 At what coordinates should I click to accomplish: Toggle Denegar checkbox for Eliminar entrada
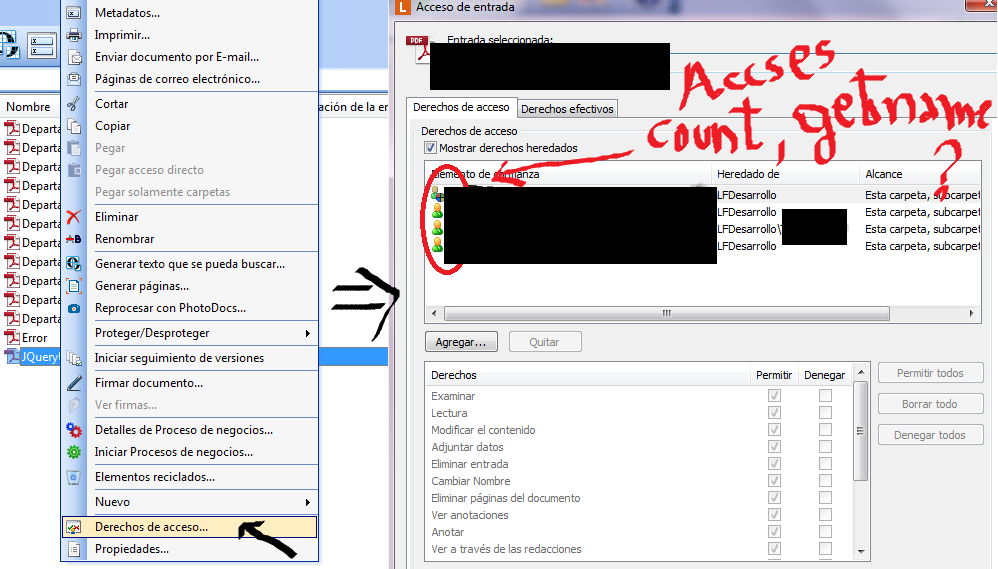pos(825,463)
